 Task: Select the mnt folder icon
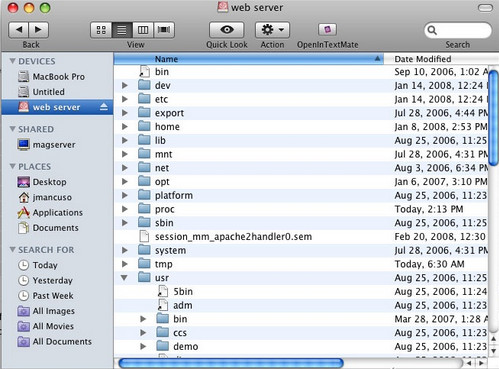click(x=144, y=154)
